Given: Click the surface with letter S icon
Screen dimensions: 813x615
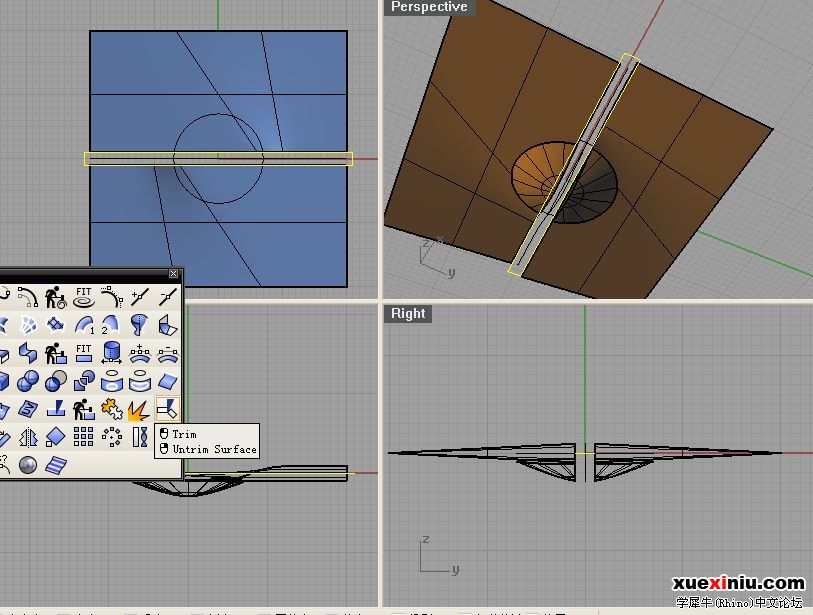Looking at the screenshot, I should pyautogui.click(x=28, y=409).
